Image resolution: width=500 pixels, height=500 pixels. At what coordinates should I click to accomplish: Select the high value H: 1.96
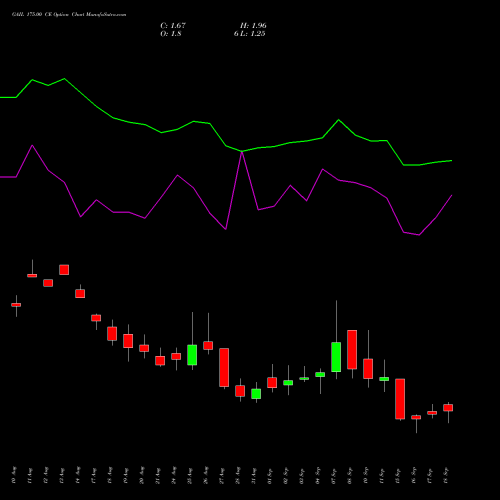coord(253,26)
